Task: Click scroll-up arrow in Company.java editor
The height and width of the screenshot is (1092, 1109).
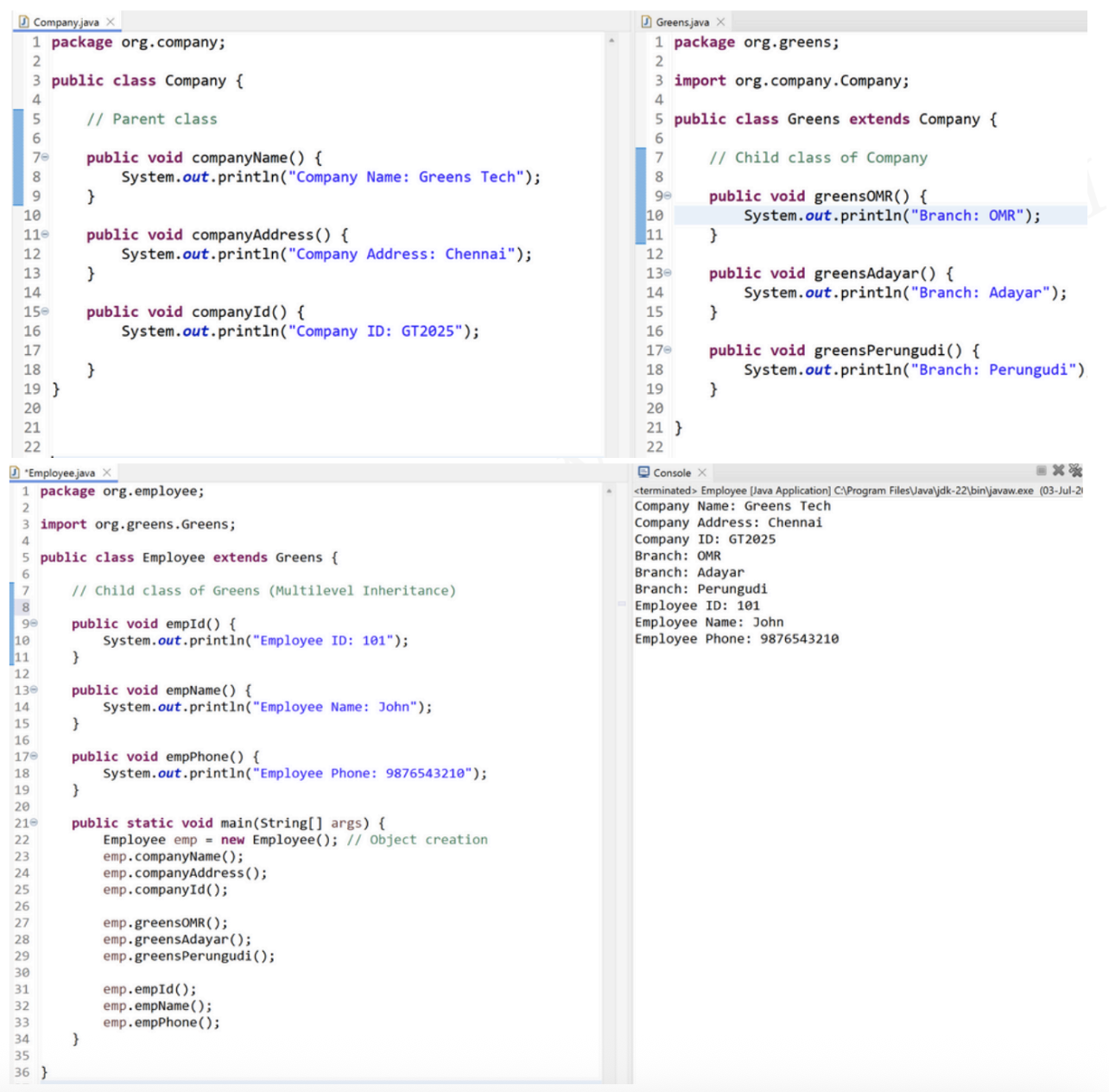Action: (612, 41)
